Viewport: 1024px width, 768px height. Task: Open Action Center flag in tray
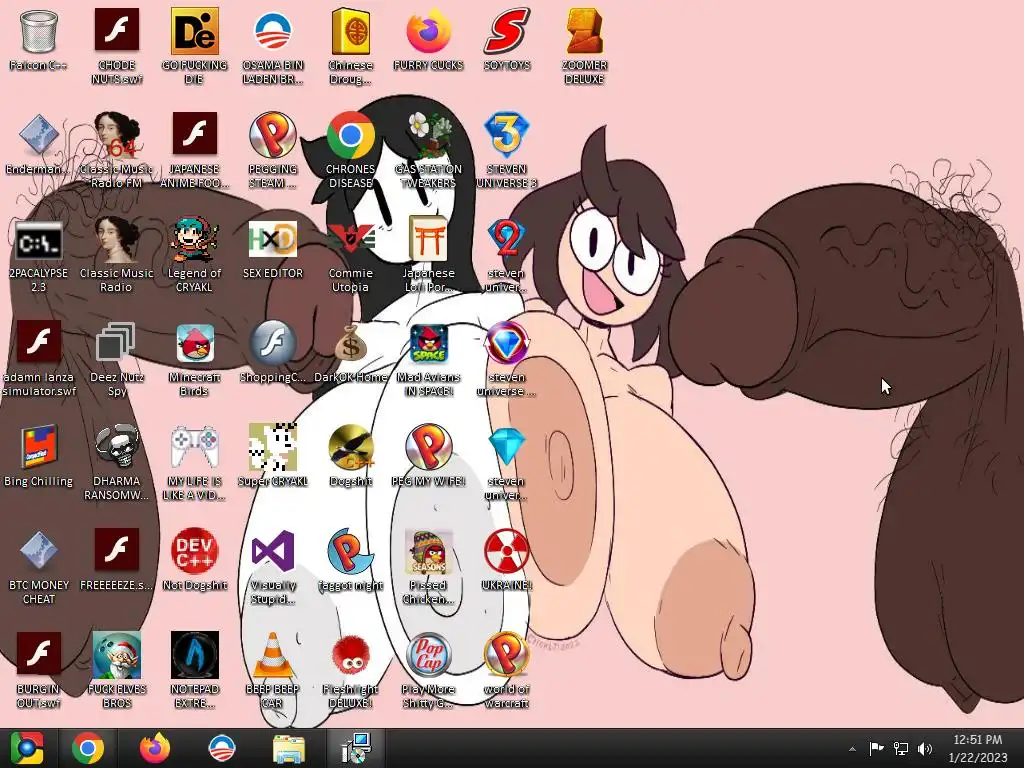tap(876, 748)
